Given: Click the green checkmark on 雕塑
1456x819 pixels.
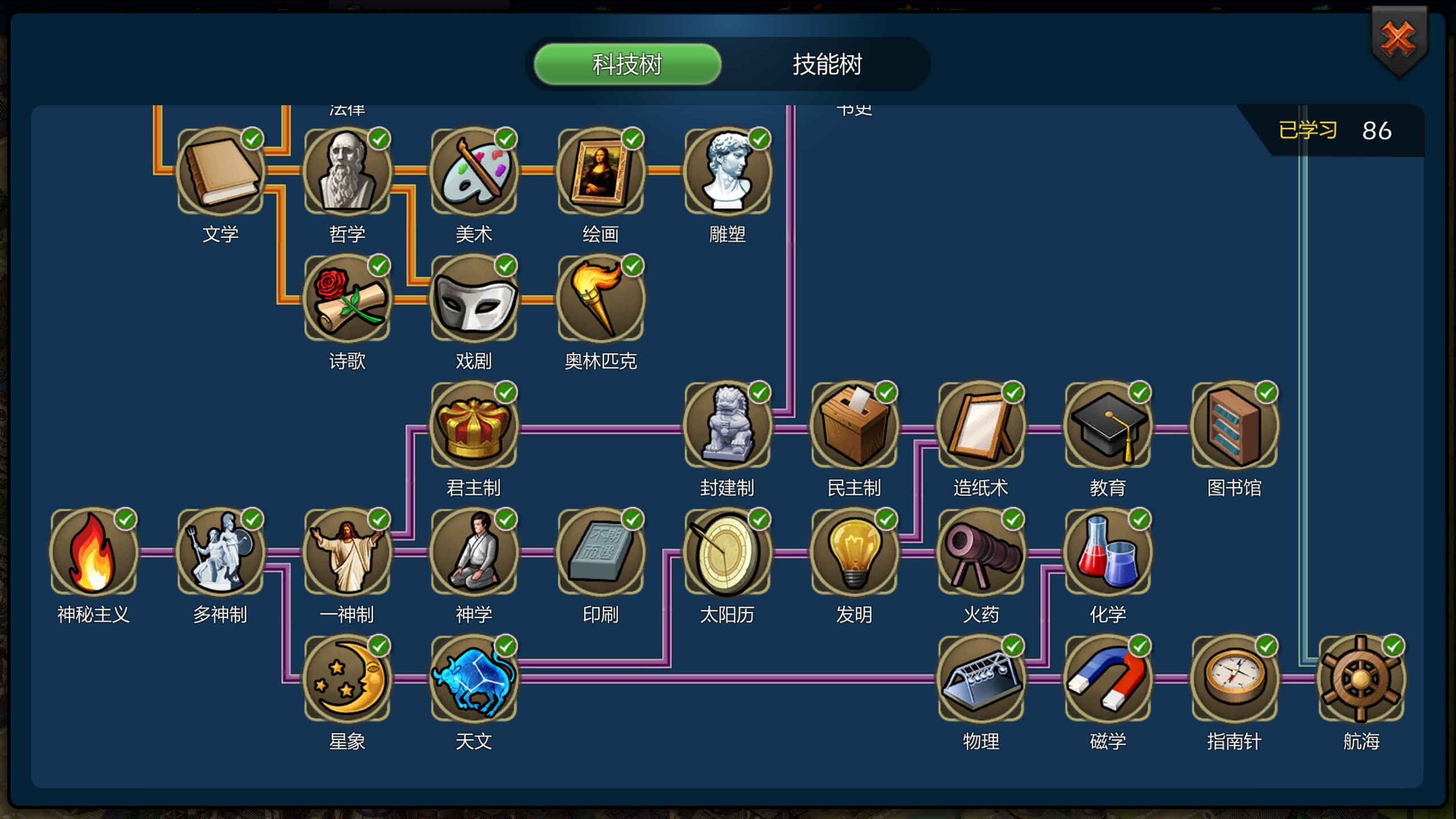Looking at the screenshot, I should (759, 139).
